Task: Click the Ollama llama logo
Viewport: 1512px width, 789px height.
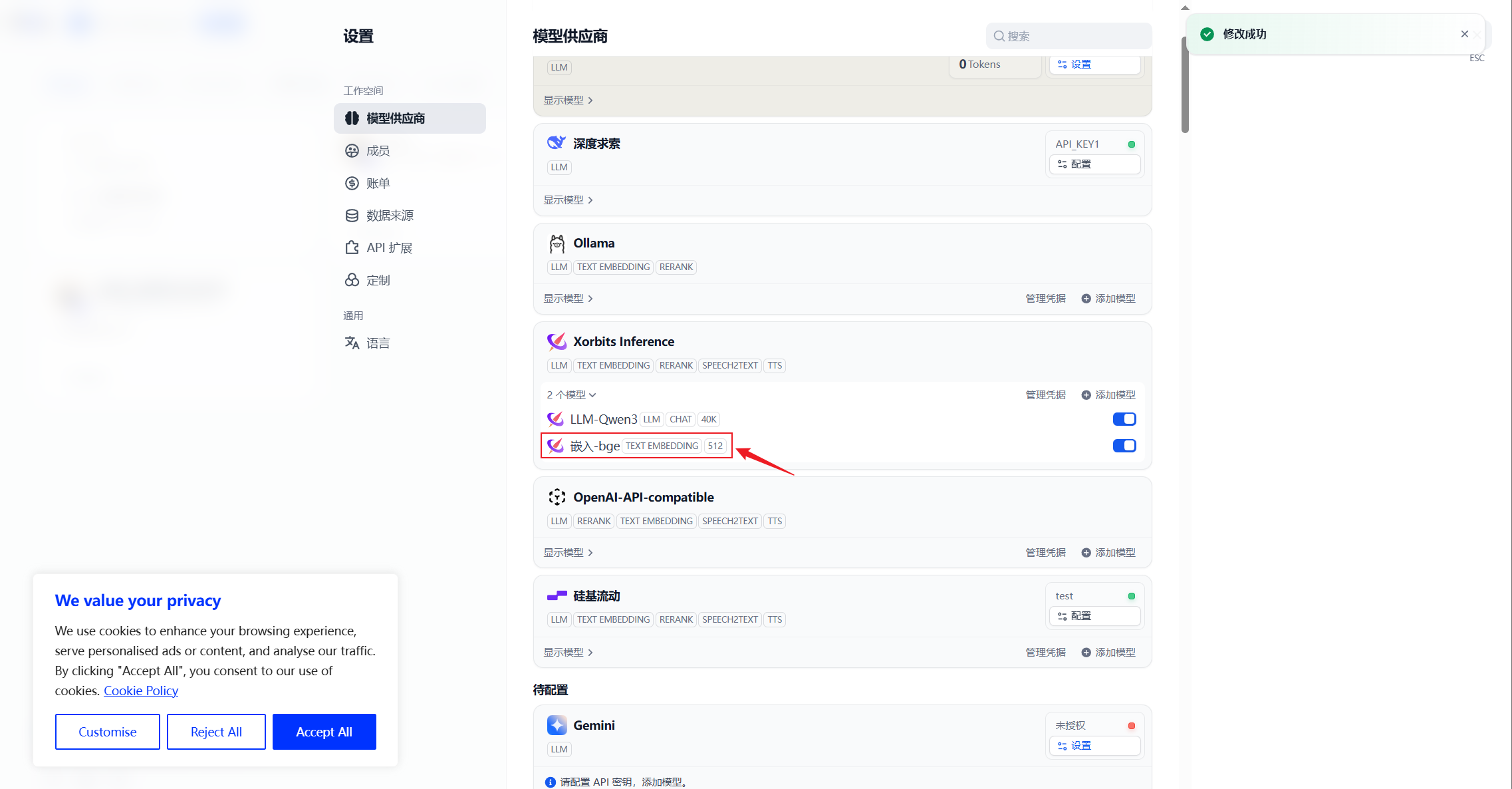Action: pos(557,243)
